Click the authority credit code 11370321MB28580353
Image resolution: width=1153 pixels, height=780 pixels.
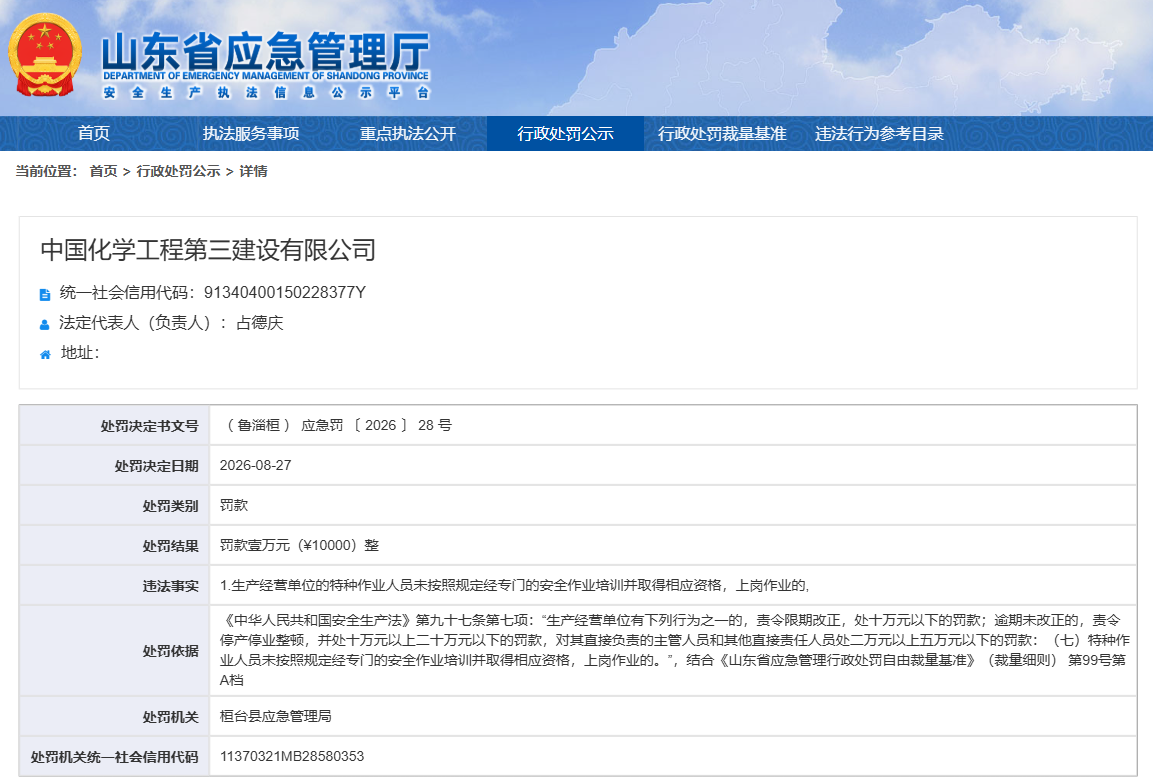point(292,756)
